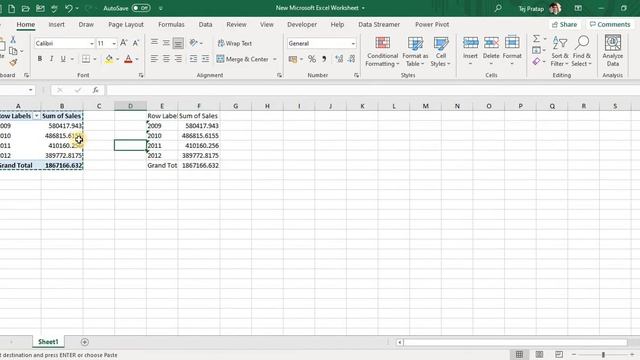The width and height of the screenshot is (640, 360).
Task: Decrease Decimal icon
Action: pyautogui.click(x=351, y=59)
